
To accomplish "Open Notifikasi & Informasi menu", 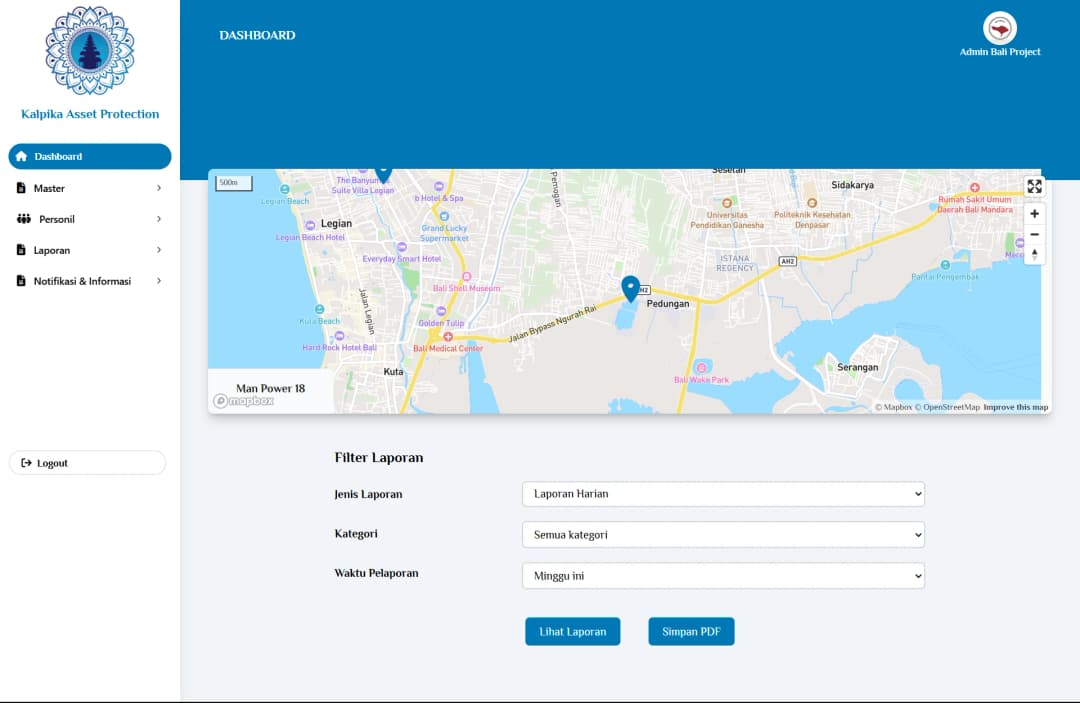I will [x=89, y=281].
